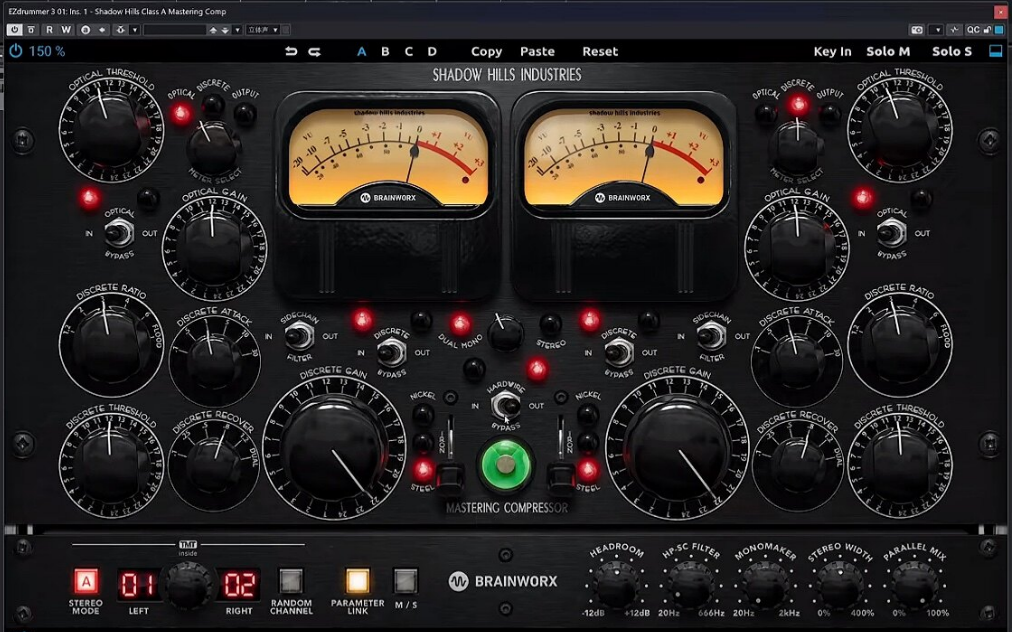This screenshot has height=632, width=1012.
Task: Click the Brainworx logo at the bottom
Action: coord(503,581)
